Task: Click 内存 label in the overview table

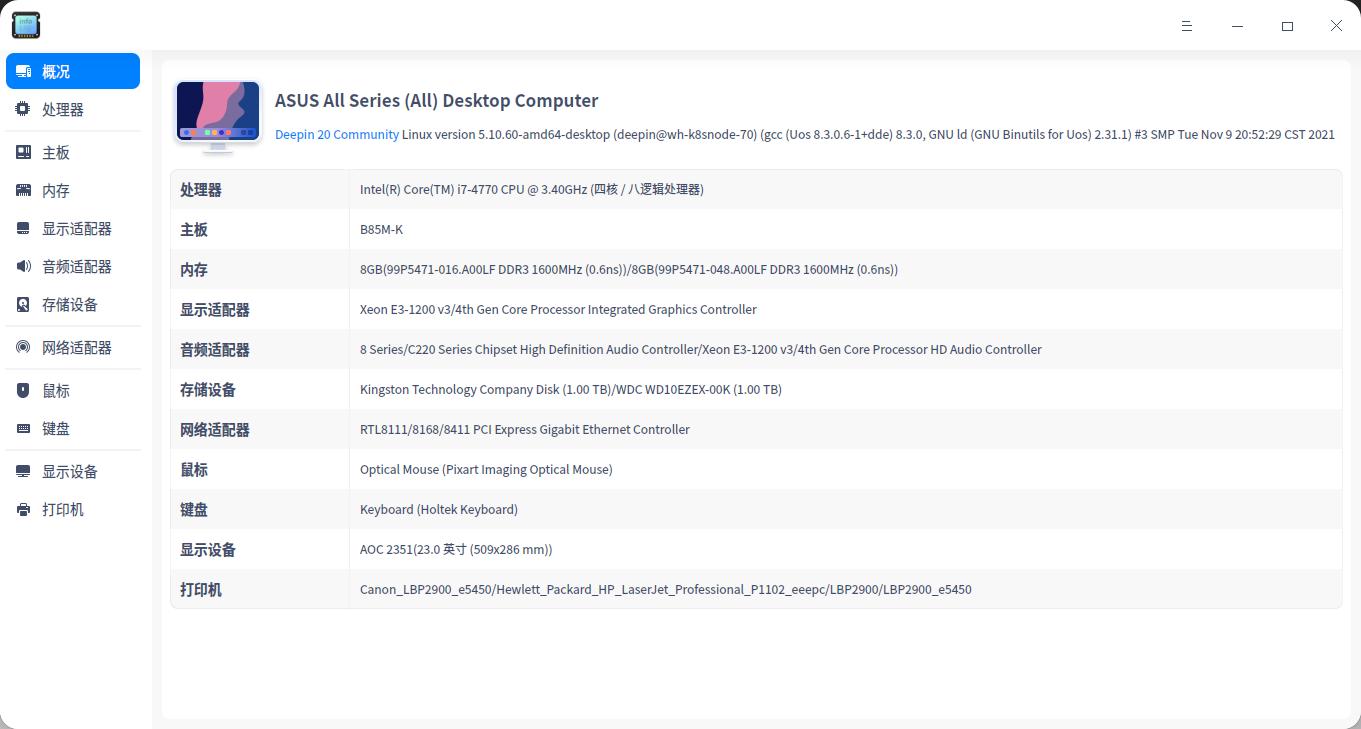Action: (x=194, y=270)
